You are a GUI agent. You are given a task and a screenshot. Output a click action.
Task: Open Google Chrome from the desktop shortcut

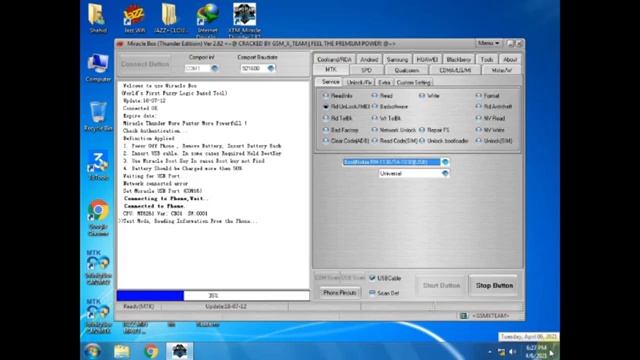98,217
